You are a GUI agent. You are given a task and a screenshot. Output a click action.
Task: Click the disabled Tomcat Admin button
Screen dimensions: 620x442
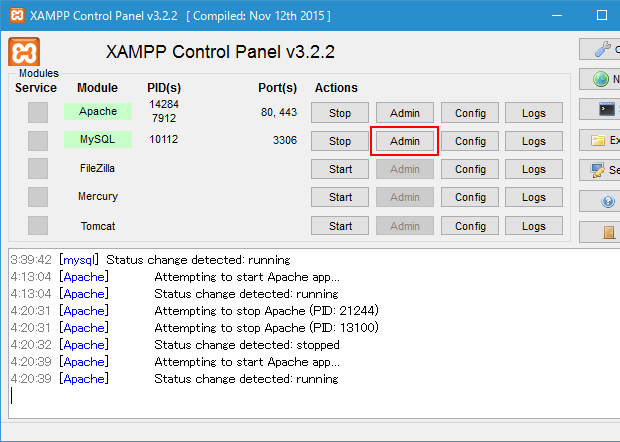pyautogui.click(x=405, y=226)
